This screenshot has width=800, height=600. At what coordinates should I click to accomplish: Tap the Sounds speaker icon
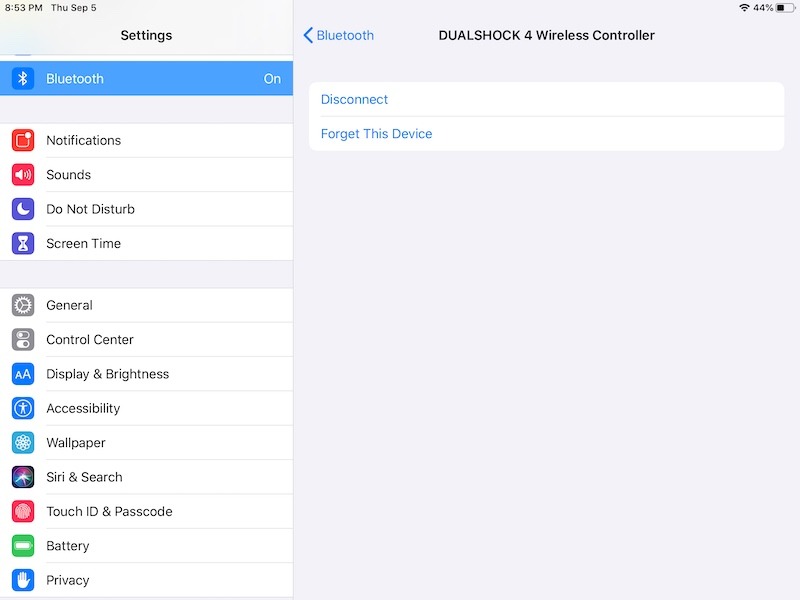click(23, 175)
